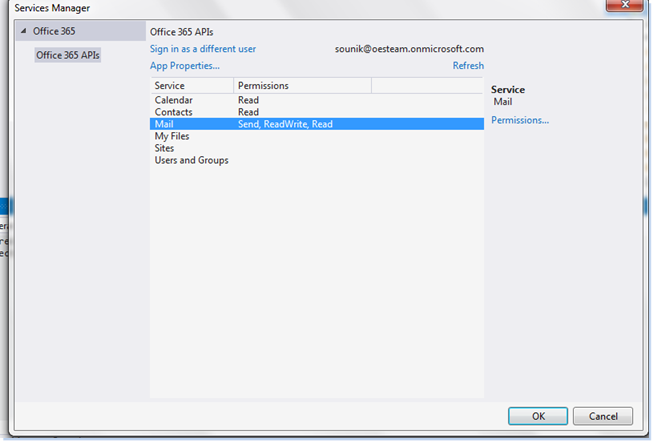
Task: Confirm with the OK button
Action: point(538,416)
